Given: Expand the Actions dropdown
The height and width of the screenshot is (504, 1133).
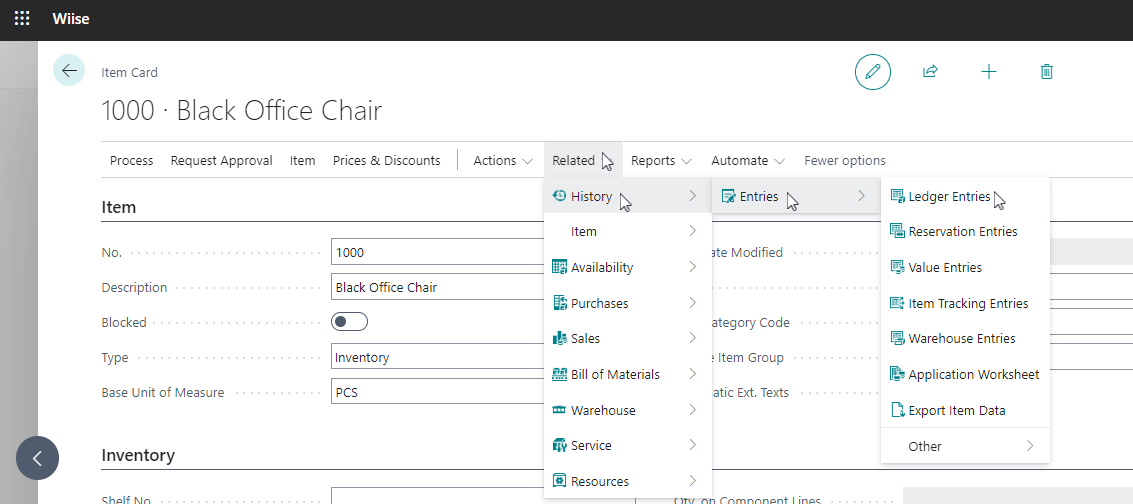Looking at the screenshot, I should (x=502, y=161).
